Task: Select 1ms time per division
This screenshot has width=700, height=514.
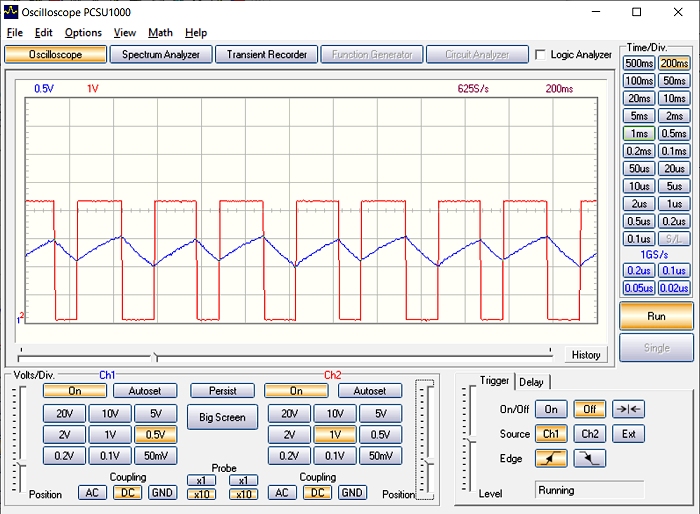Action: coord(638,133)
